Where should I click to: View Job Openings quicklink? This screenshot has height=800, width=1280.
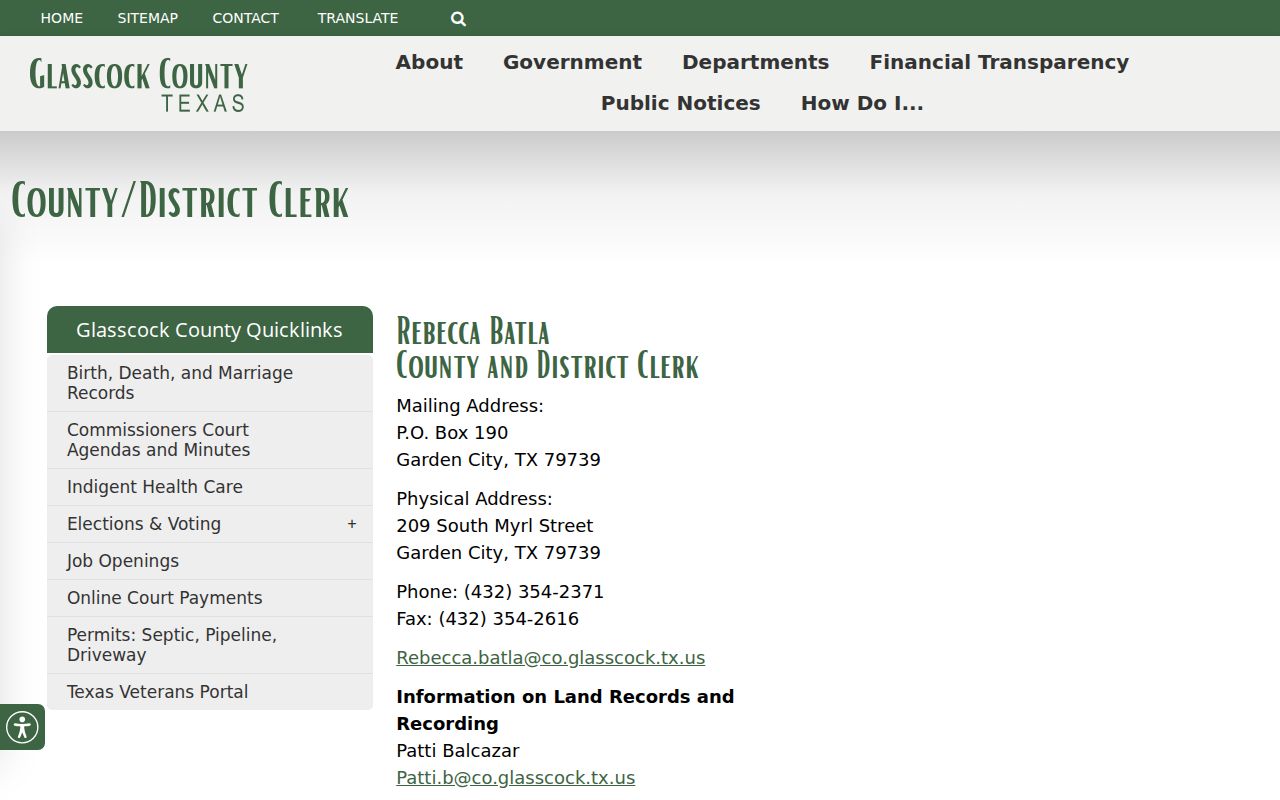(210, 561)
